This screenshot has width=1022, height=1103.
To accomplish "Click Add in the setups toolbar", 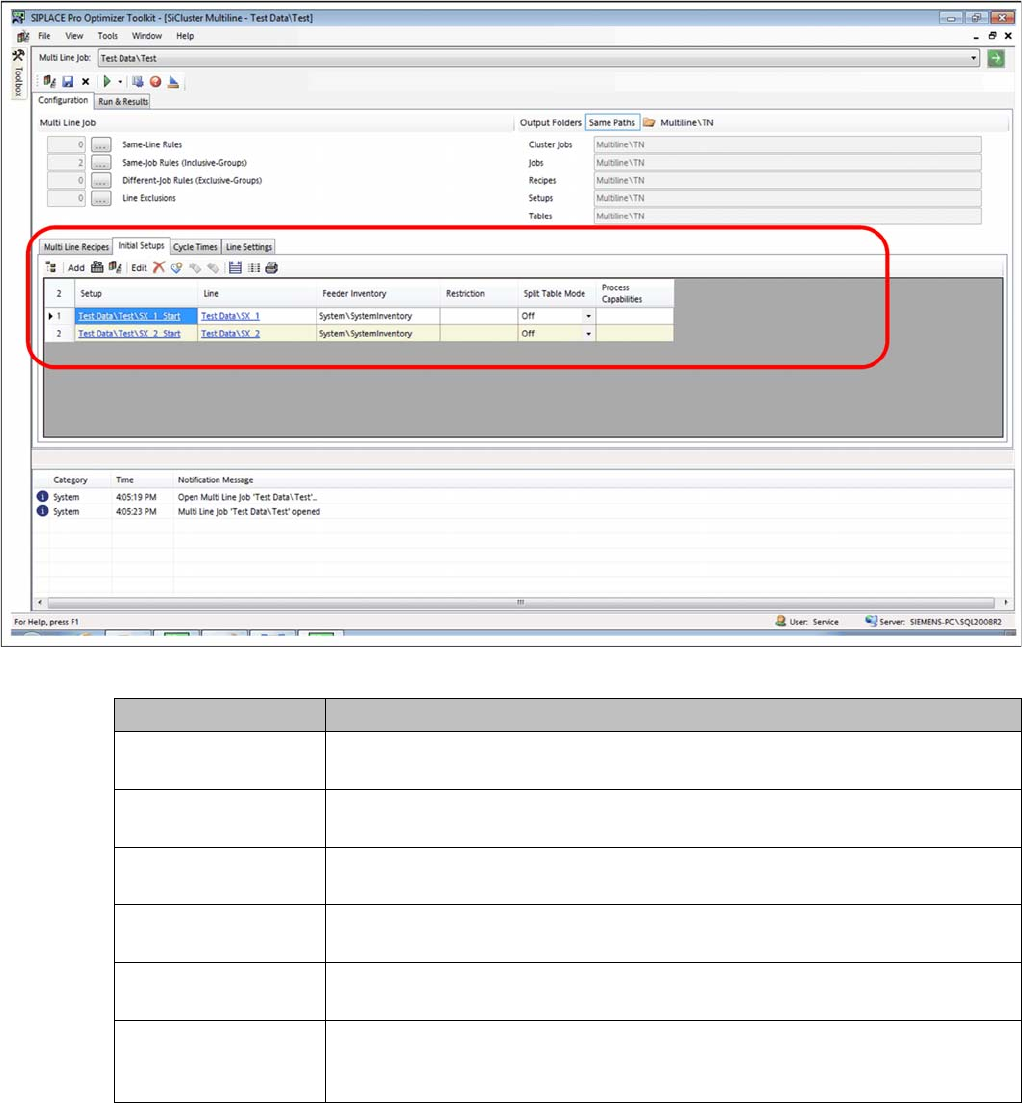I will point(76,268).
